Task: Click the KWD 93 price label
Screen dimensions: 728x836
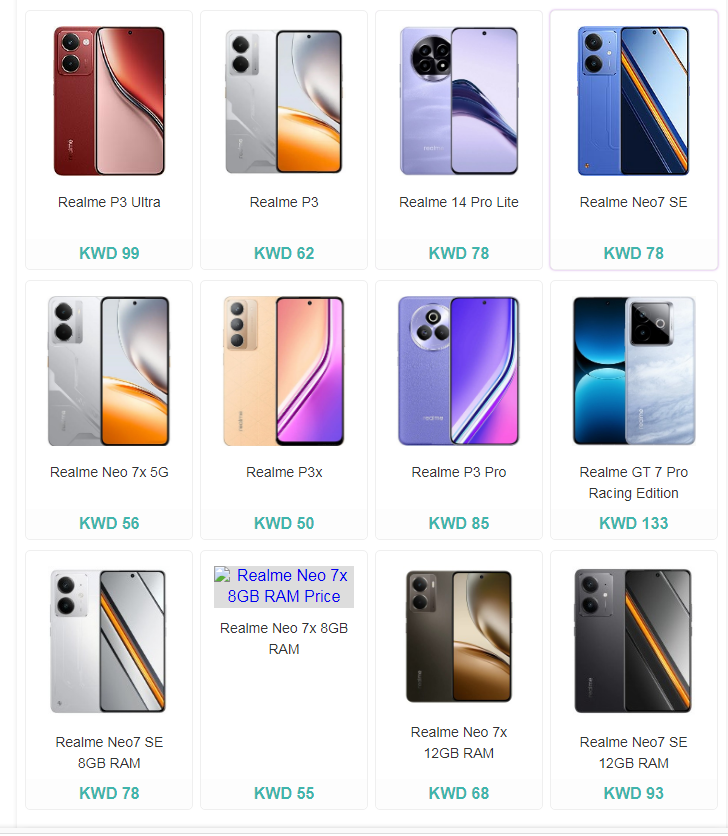Action: (634, 793)
